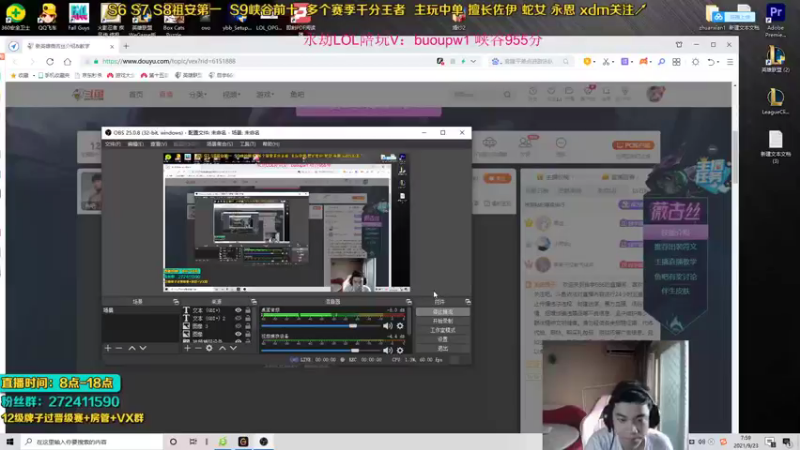800x450 pixels.
Task: Toggle visibility of second text source
Action: click(x=238, y=318)
